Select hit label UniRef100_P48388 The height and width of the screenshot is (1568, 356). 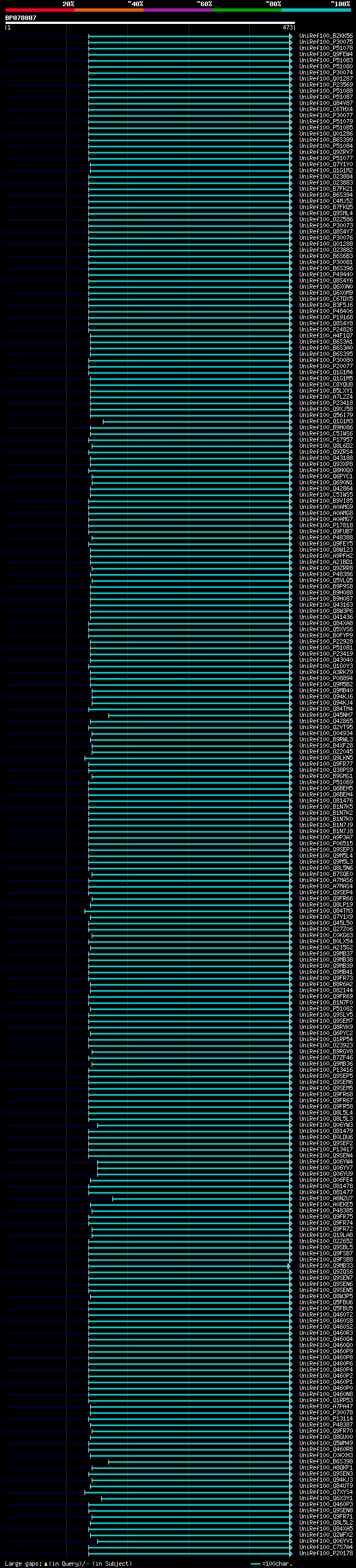coord(325,537)
